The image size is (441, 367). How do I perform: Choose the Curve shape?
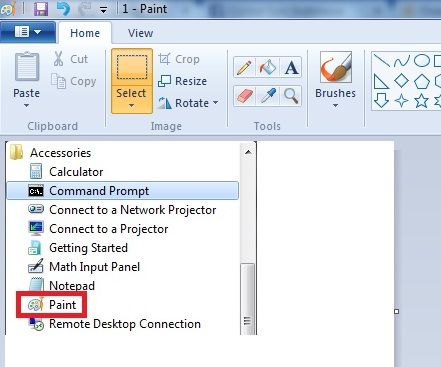[401, 61]
